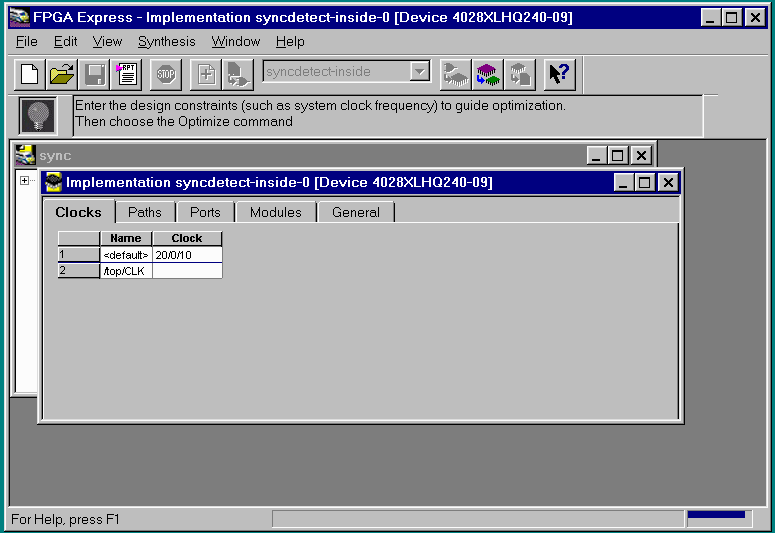This screenshot has height=533, width=775.
Task: Click the default clock value 20/0/10 cell
Action: point(186,255)
